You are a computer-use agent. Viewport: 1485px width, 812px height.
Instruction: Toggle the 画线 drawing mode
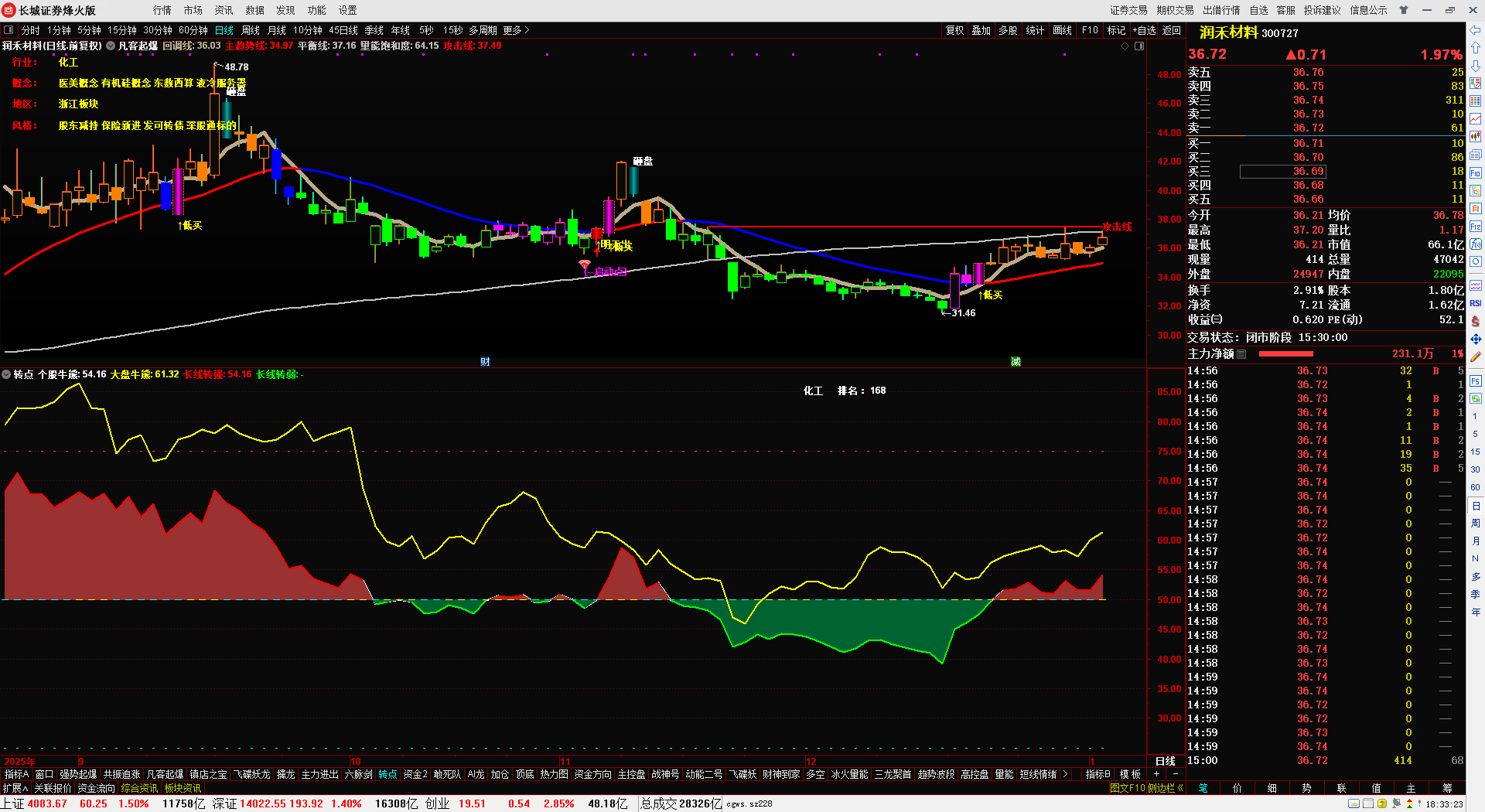point(1063,30)
